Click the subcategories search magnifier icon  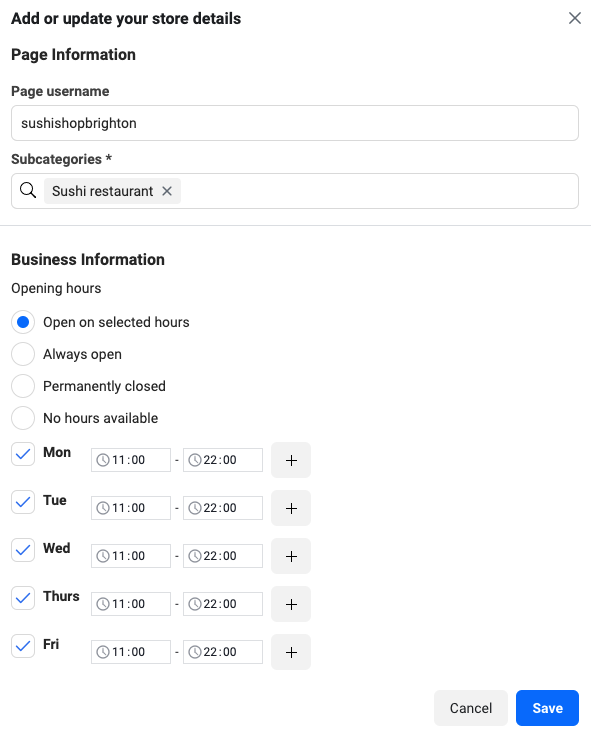click(28, 190)
